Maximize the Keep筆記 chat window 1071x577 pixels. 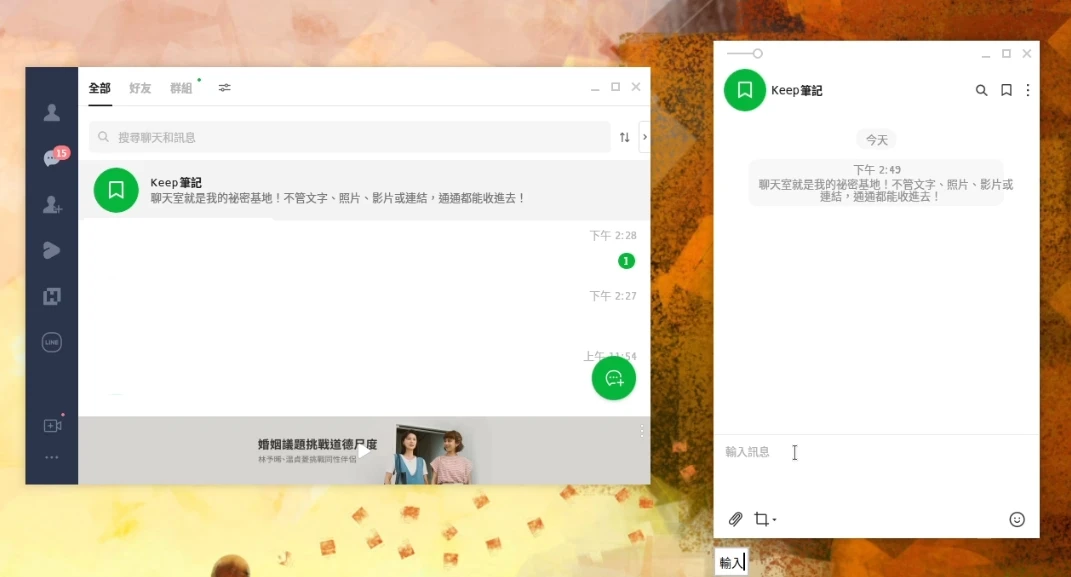1006,53
